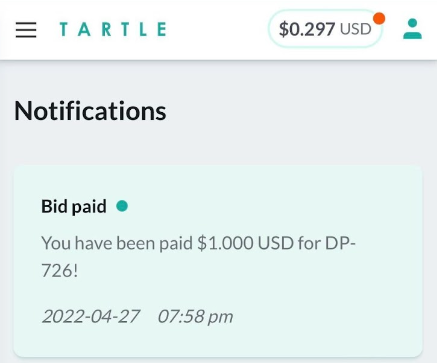Click the "726!" data packet number
The image size is (437, 363).
(60, 270)
